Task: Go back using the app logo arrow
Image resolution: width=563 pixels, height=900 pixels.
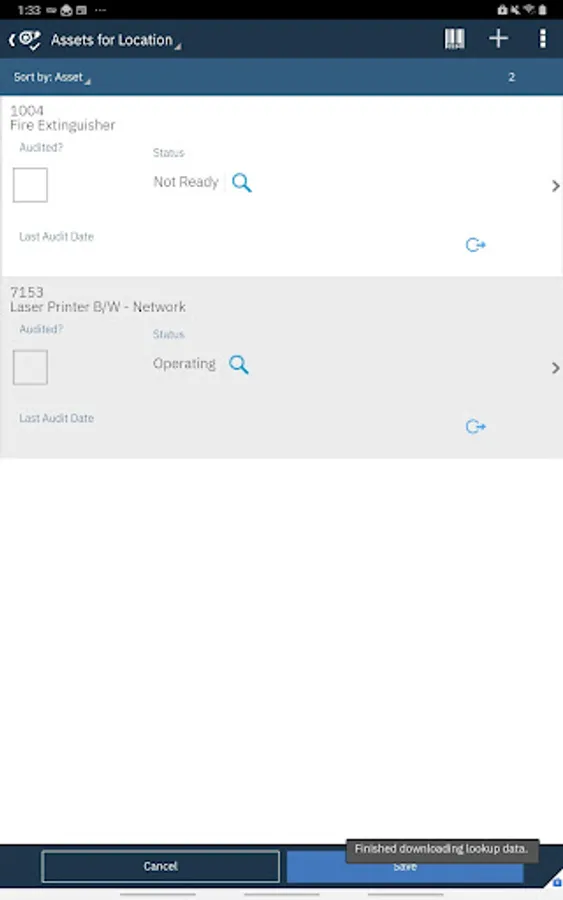Action: click(24, 40)
